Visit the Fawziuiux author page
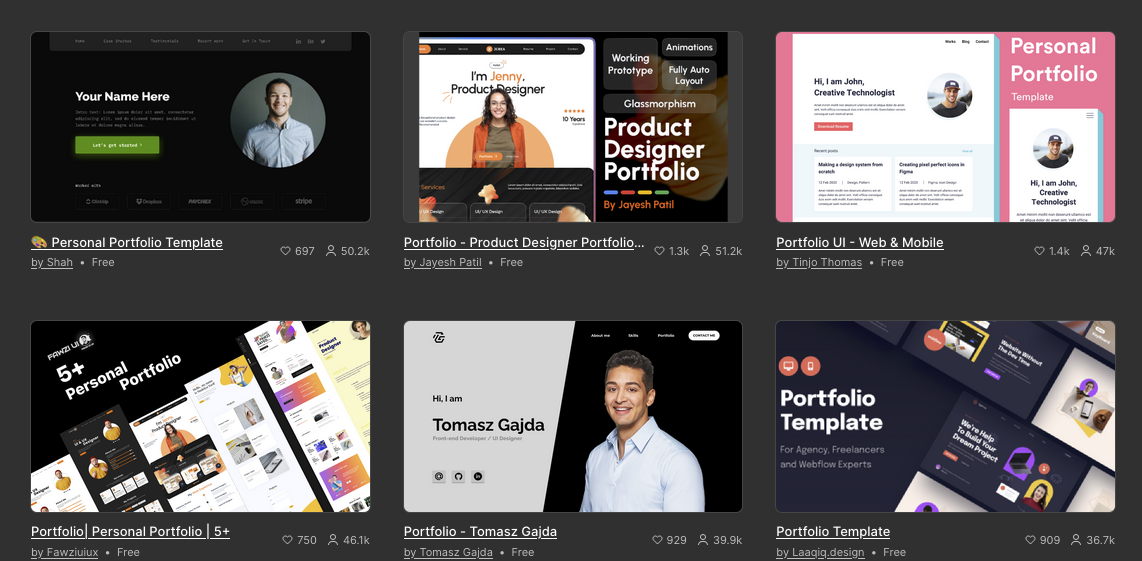Viewport: 1142px width, 561px height. [x=65, y=552]
